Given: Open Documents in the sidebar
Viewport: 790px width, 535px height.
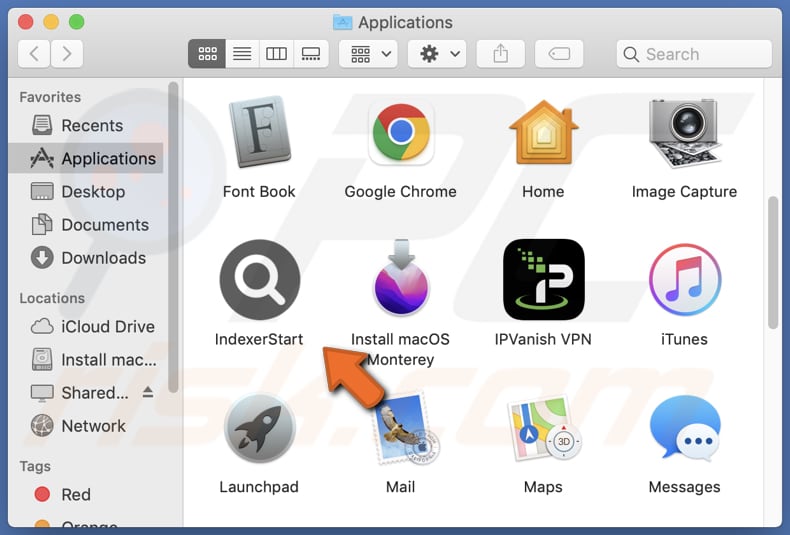Looking at the screenshot, I should (x=86, y=225).
